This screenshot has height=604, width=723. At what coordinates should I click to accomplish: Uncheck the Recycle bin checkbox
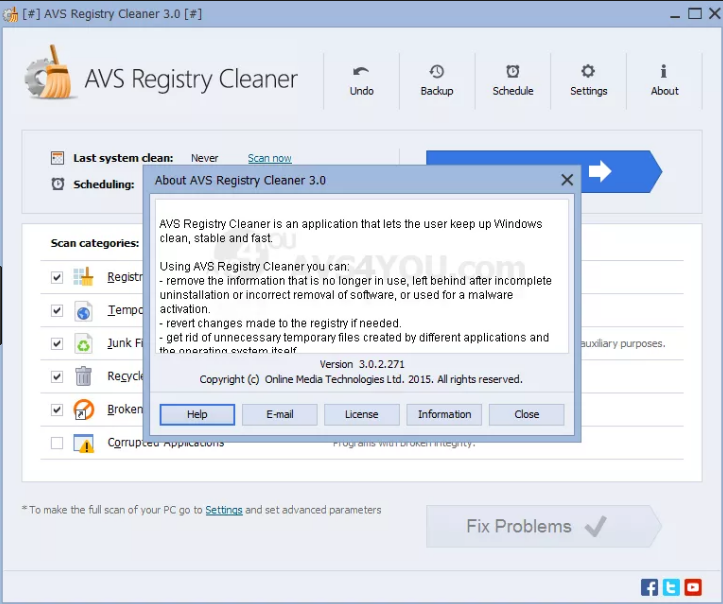point(57,377)
